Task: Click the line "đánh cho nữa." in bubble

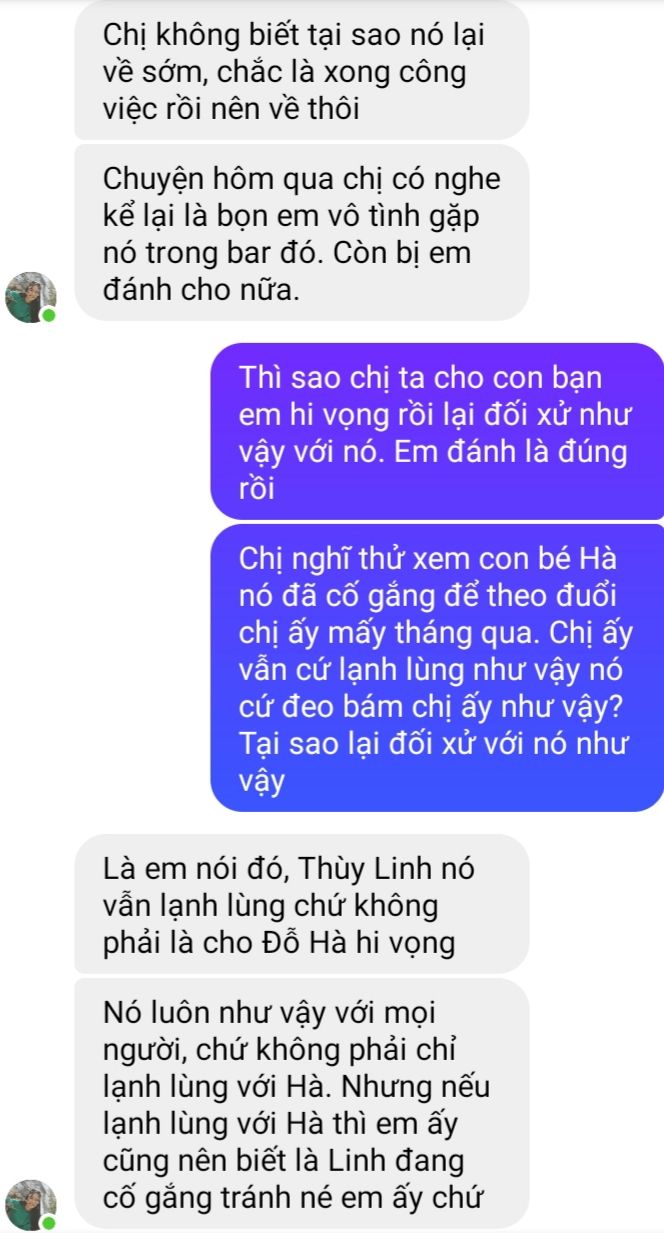Action: point(201,291)
